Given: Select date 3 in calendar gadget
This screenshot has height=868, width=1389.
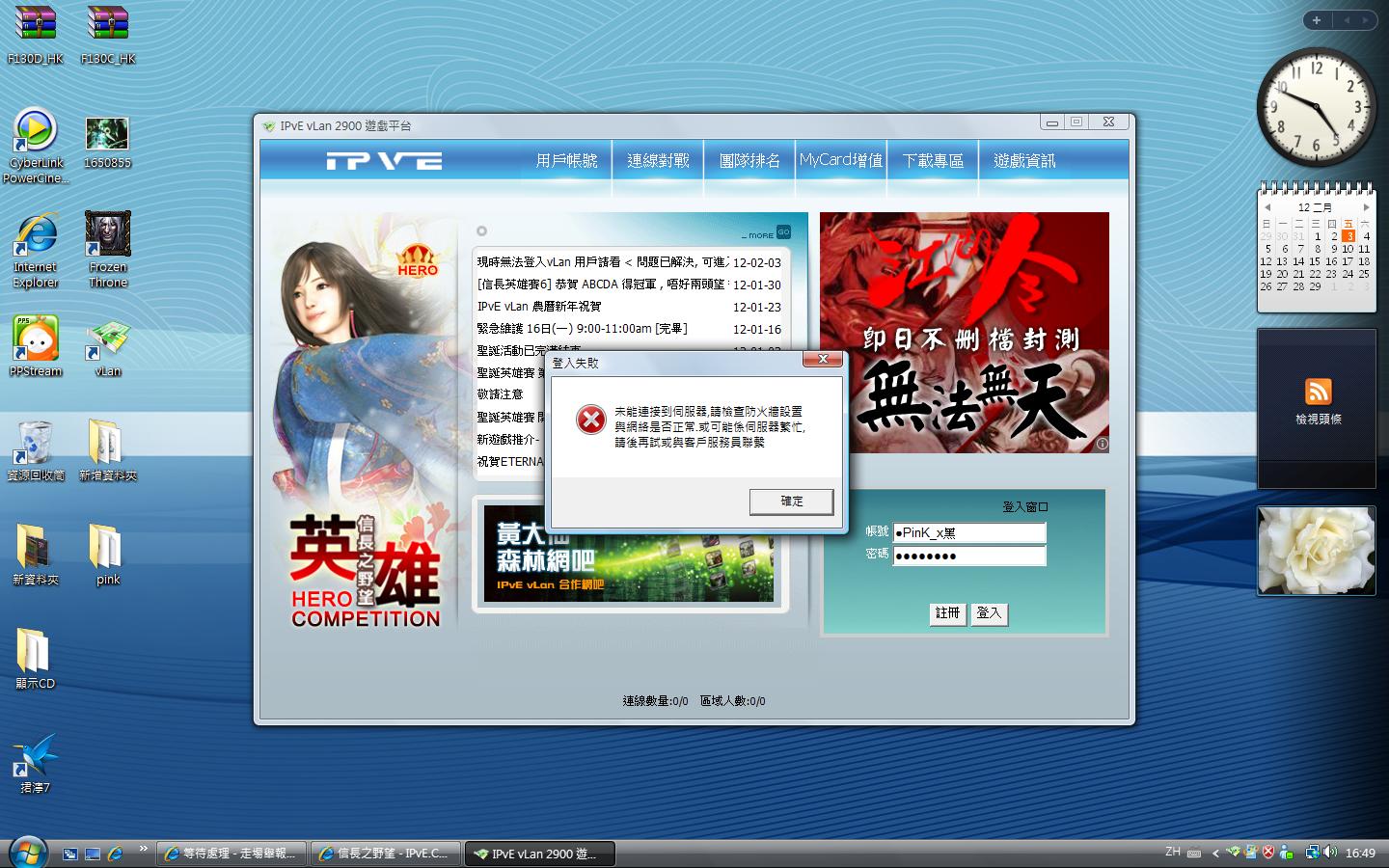Looking at the screenshot, I should 1349,236.
